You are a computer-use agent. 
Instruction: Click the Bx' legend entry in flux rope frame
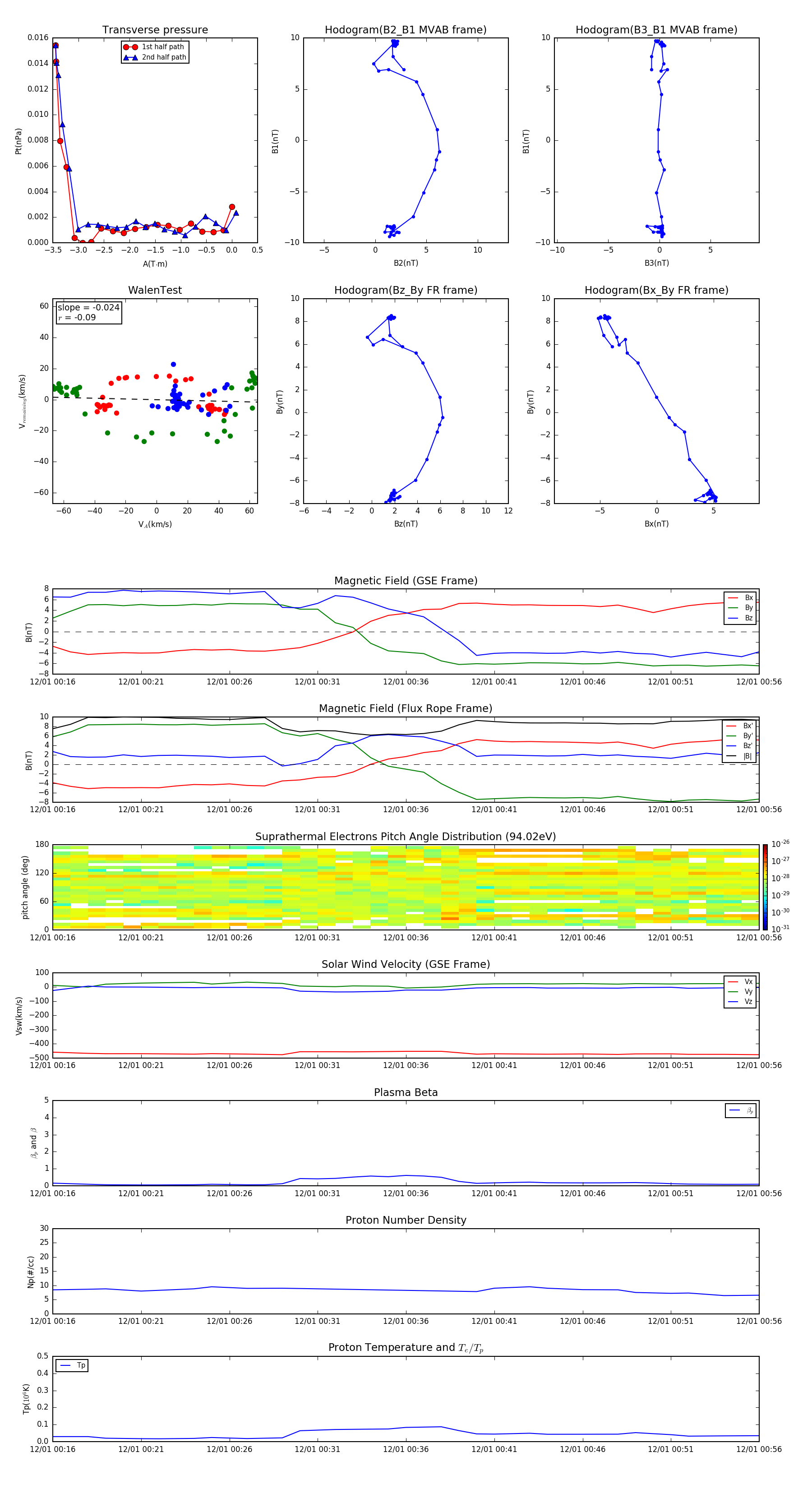739,726
